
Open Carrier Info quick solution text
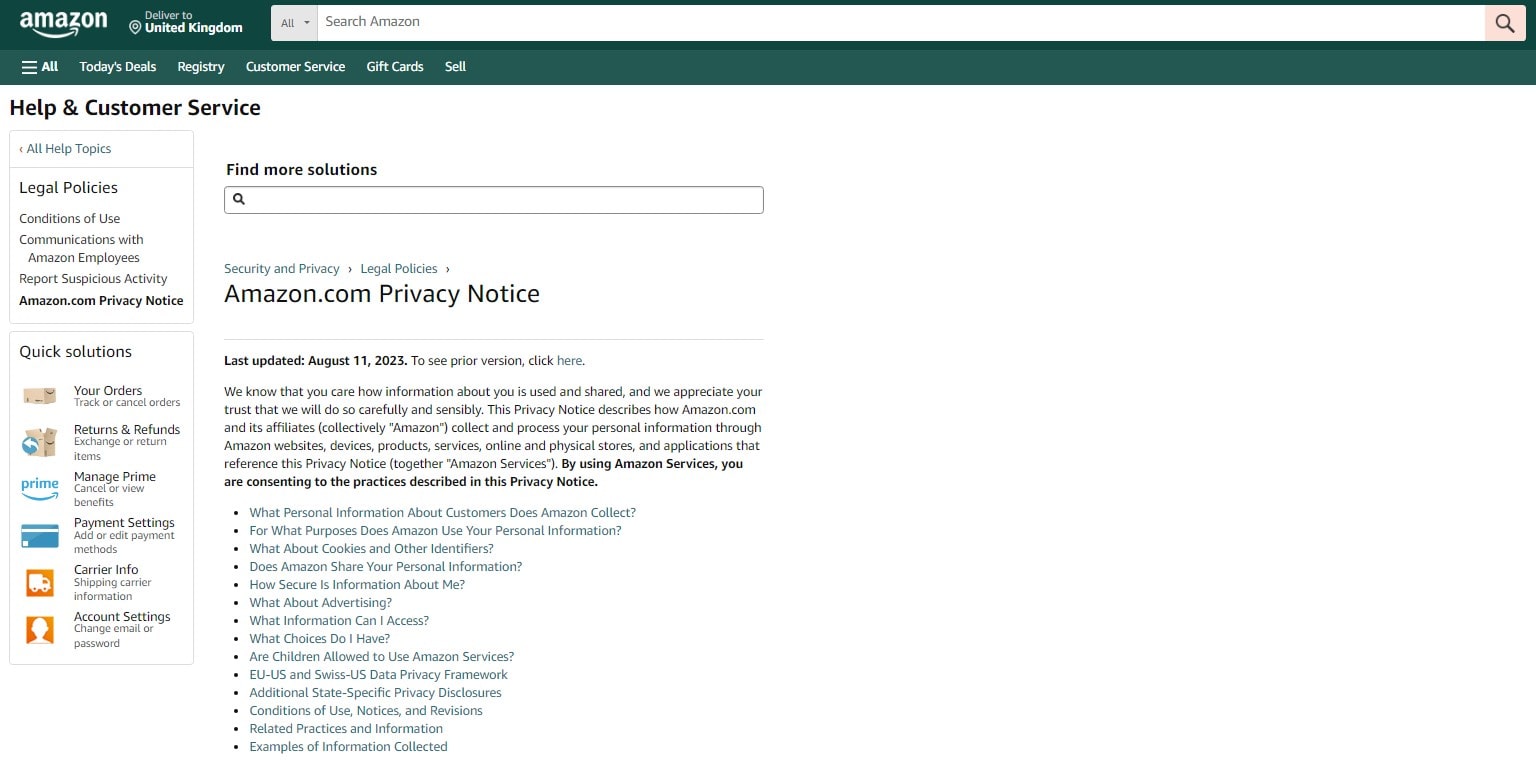(x=106, y=570)
